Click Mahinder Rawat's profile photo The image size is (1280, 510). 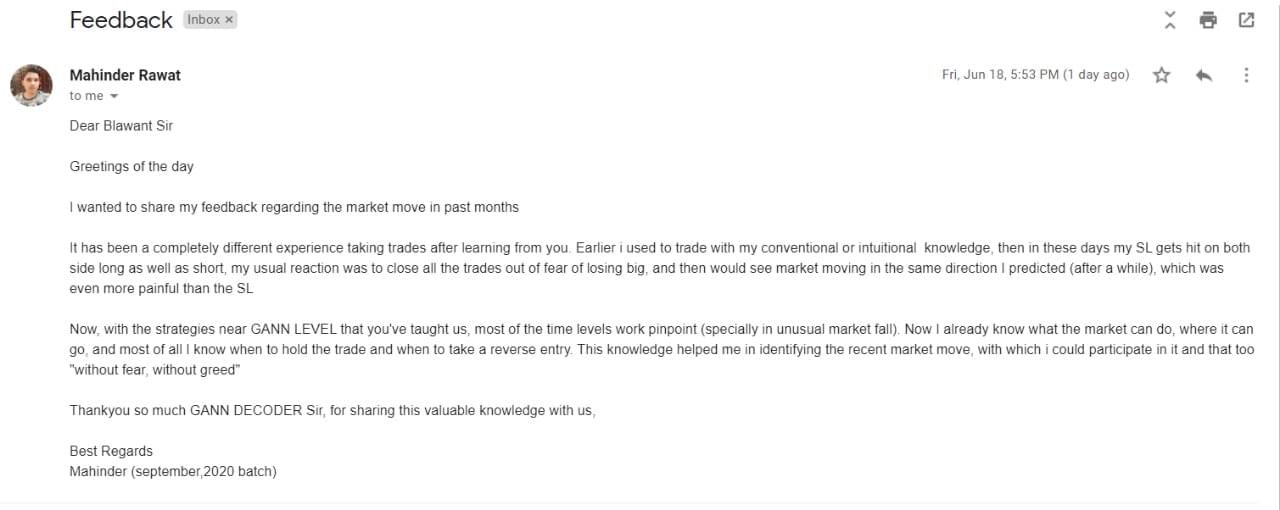coord(31,85)
